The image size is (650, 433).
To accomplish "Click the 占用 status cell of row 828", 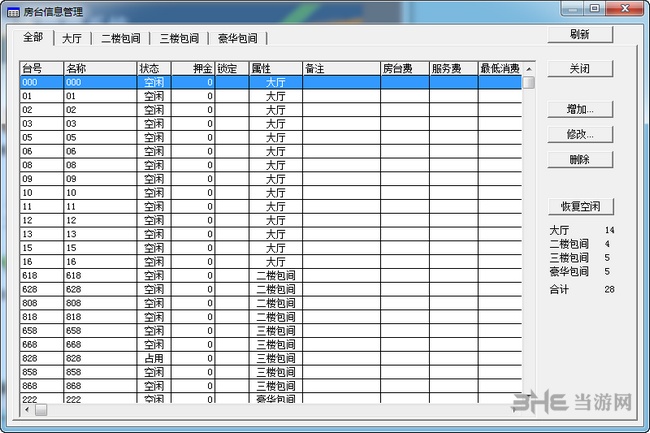I will 154,358.
